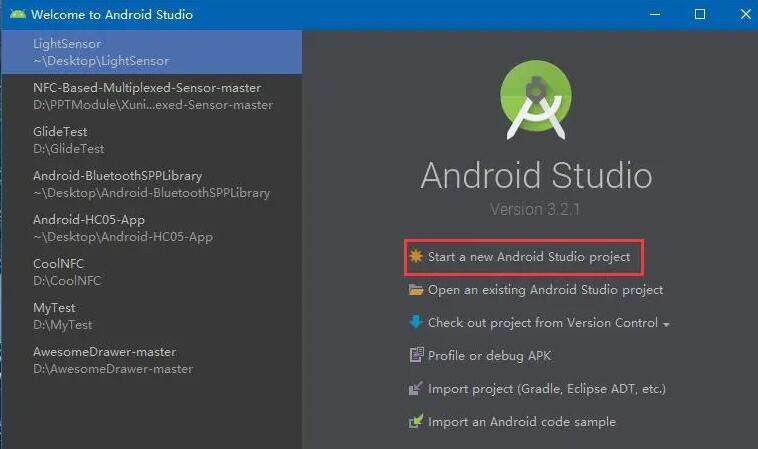Open the Android-BluetoothSPPLibrary recent project

[152, 184]
